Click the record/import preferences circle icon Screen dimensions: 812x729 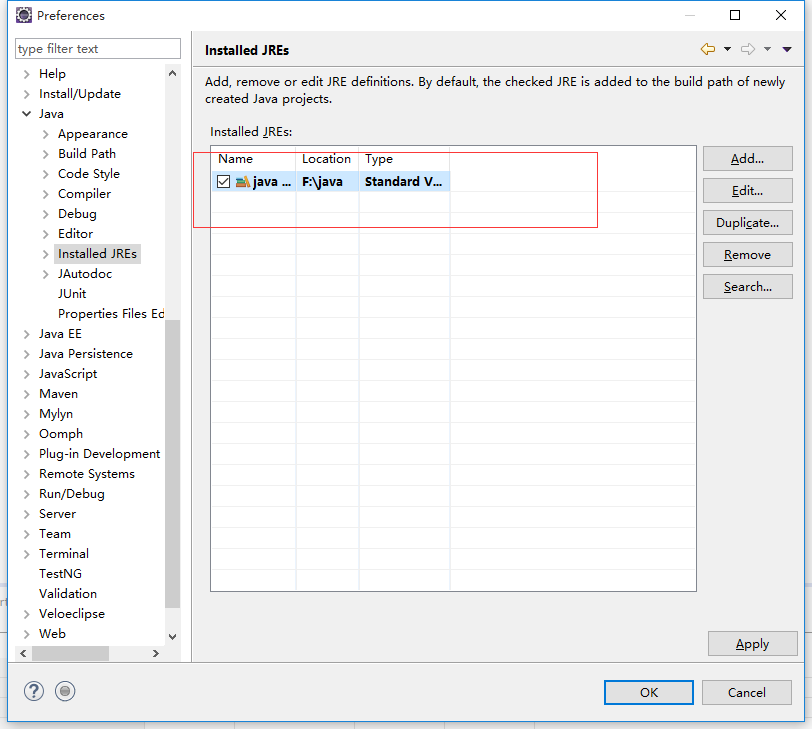click(65, 691)
